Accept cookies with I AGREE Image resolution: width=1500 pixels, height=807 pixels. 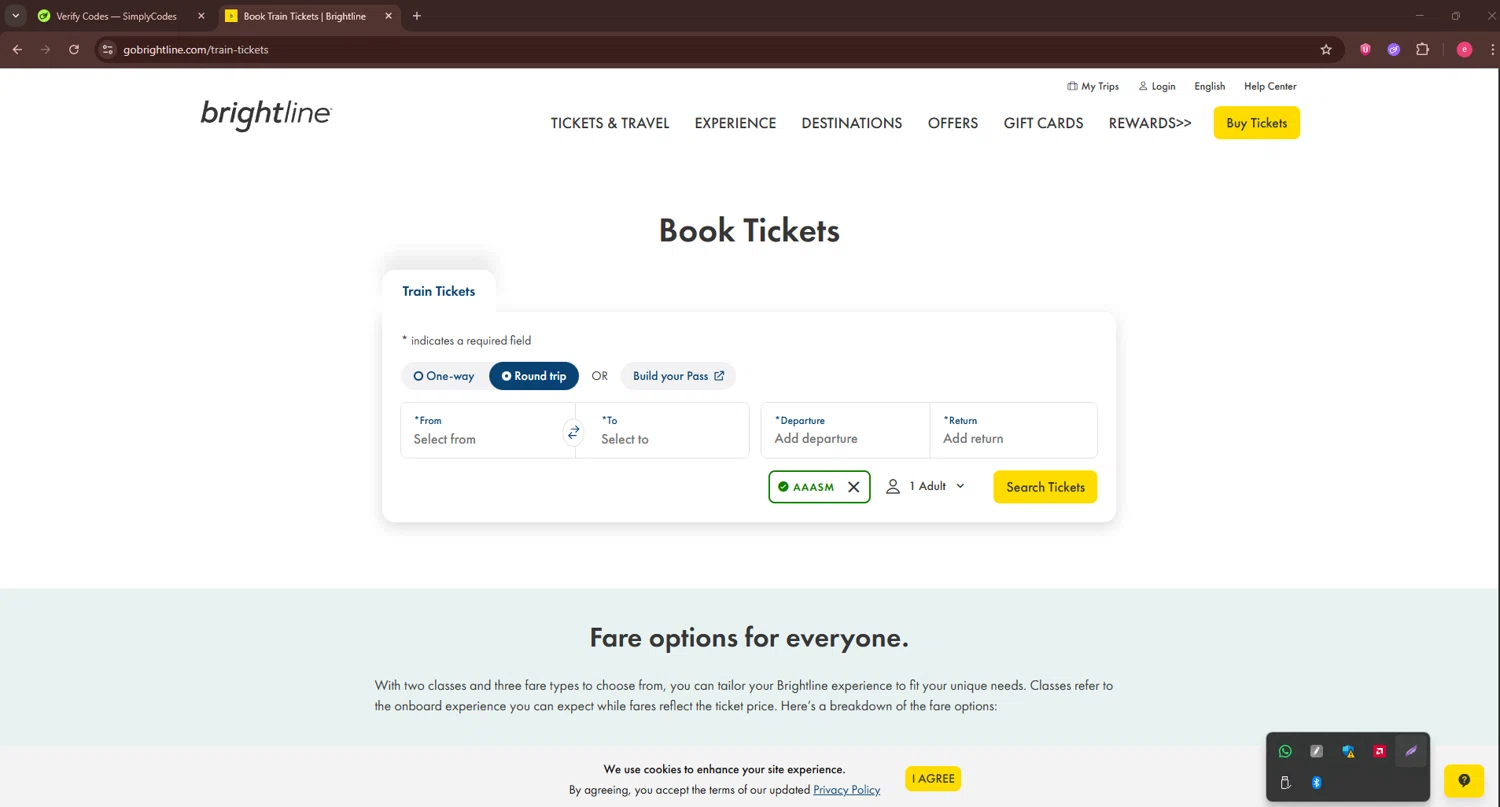[x=933, y=779]
